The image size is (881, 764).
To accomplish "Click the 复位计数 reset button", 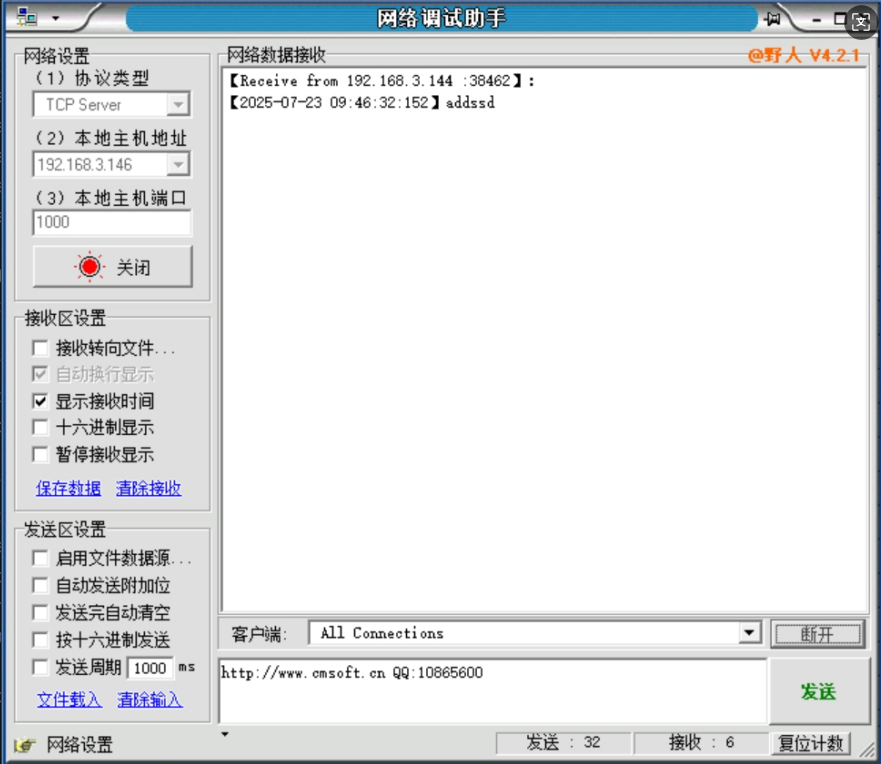I will point(811,743).
